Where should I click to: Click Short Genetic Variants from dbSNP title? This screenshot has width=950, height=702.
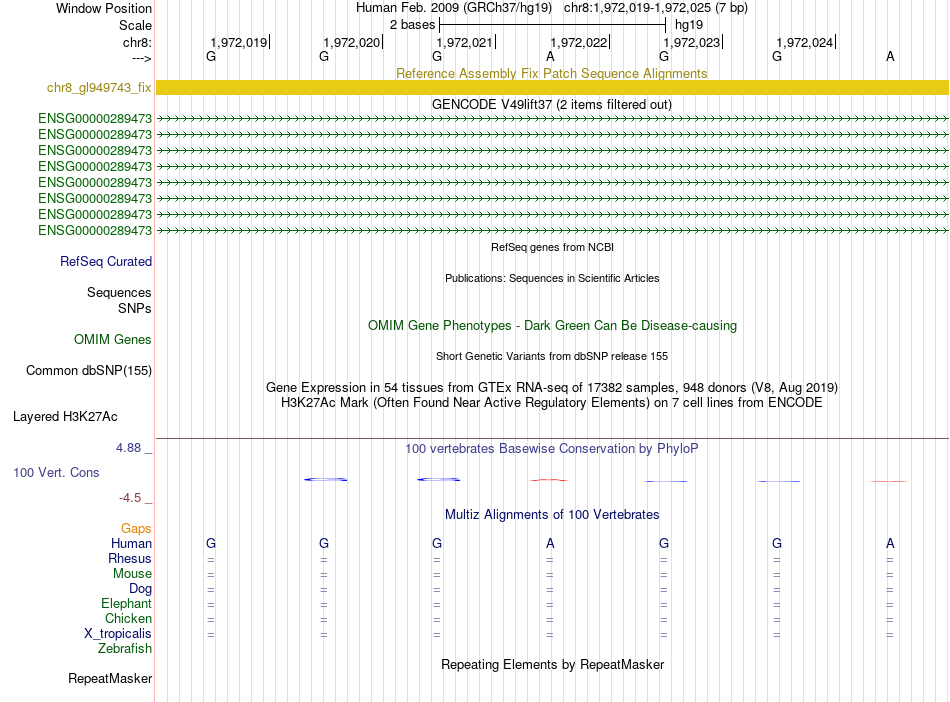point(552,356)
